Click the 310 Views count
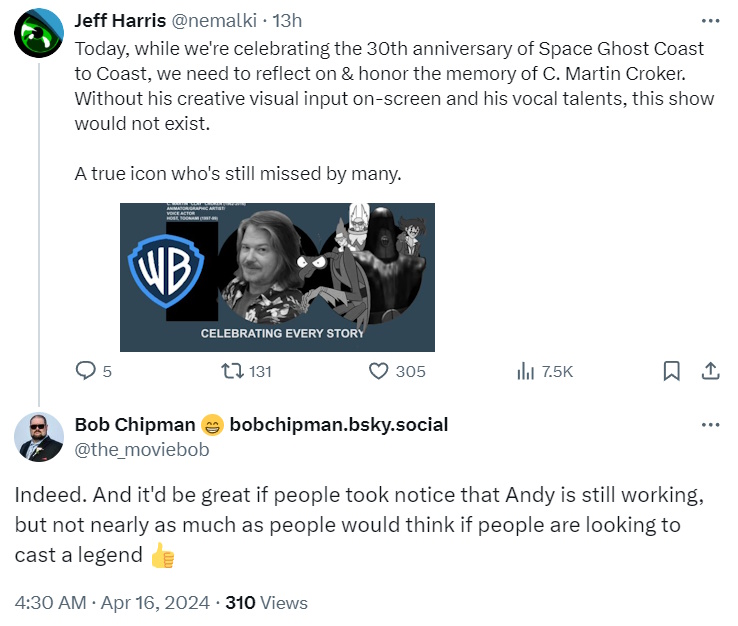 (266, 603)
